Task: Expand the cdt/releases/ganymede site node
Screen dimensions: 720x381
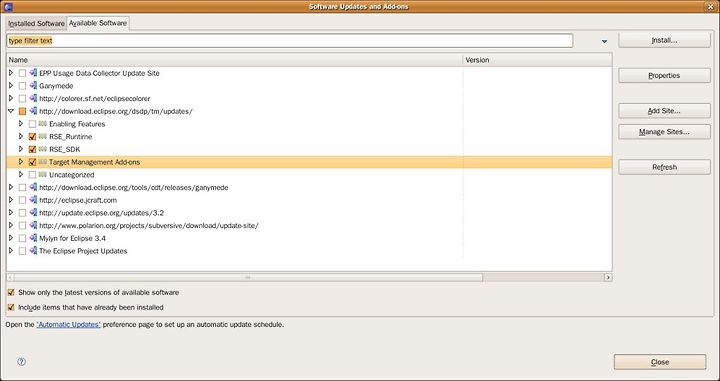Action: pyautogui.click(x=11, y=187)
